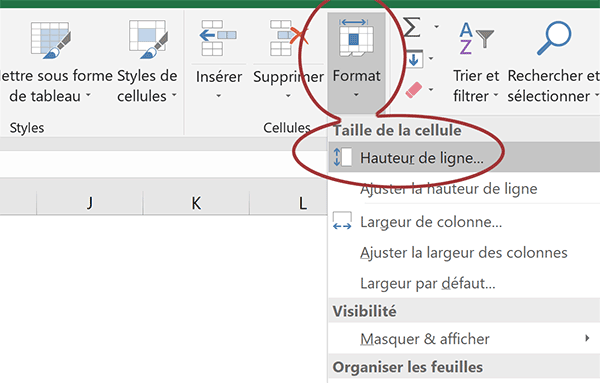Click Rechercher et sélectionner label
Viewport: 600px width, 383px height.
[x=553, y=86]
